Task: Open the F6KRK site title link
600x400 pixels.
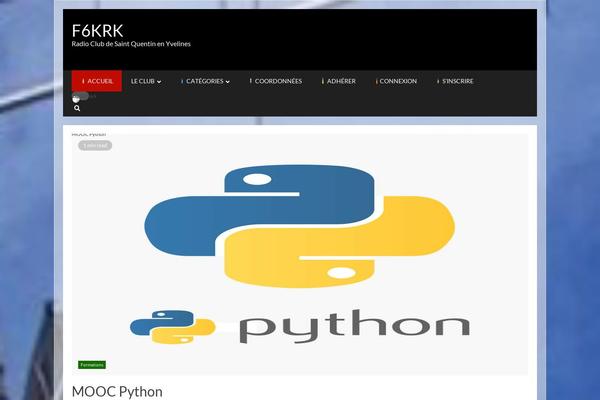Action: tap(97, 31)
